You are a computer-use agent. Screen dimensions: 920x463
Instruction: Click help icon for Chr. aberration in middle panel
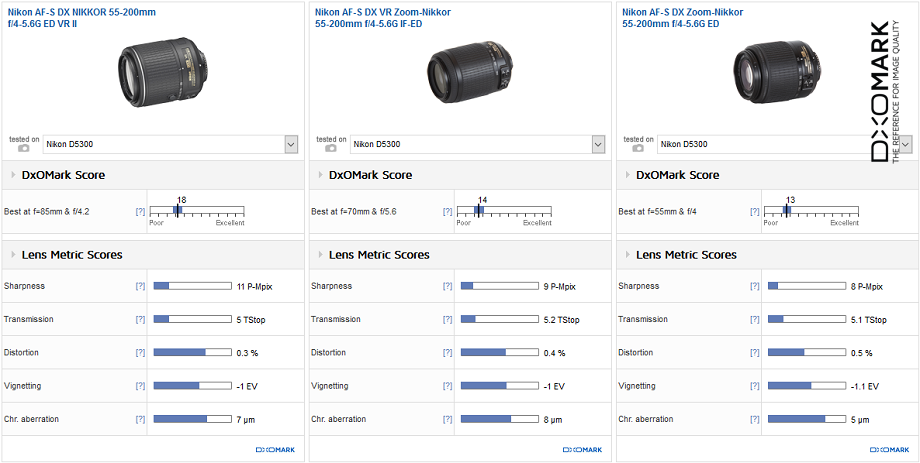[x=447, y=419]
